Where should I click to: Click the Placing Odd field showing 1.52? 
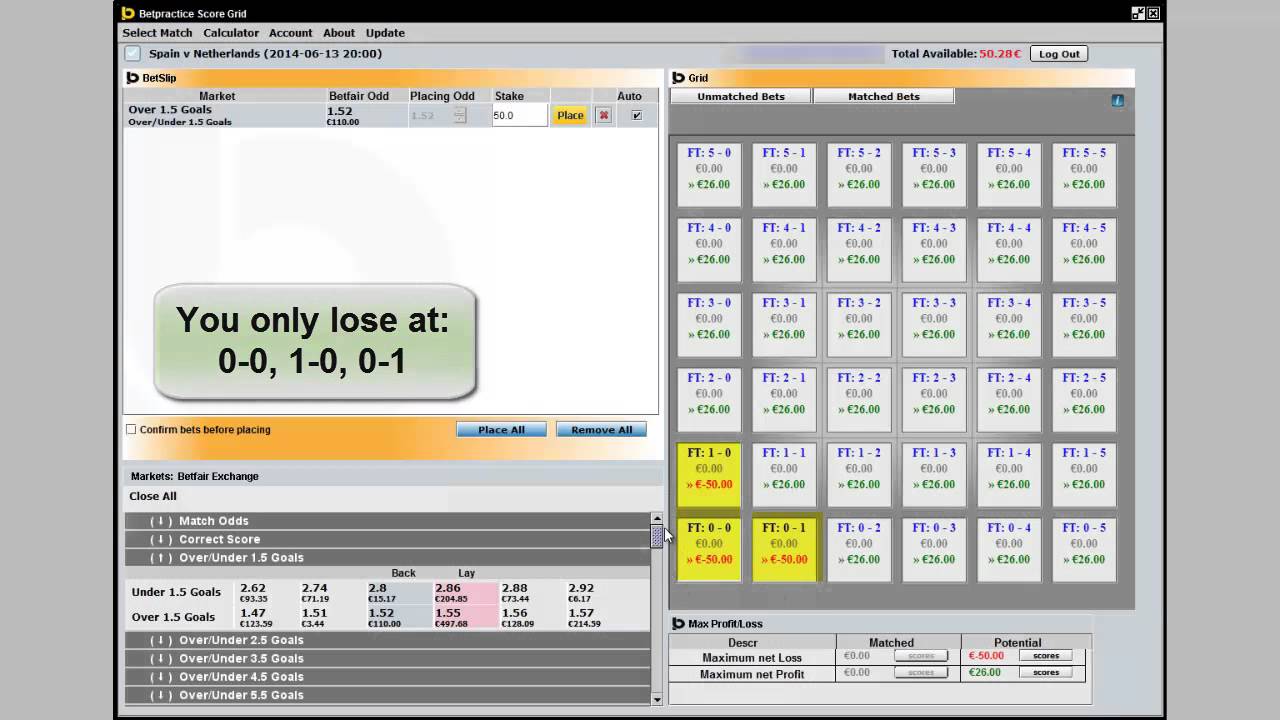click(x=432, y=115)
